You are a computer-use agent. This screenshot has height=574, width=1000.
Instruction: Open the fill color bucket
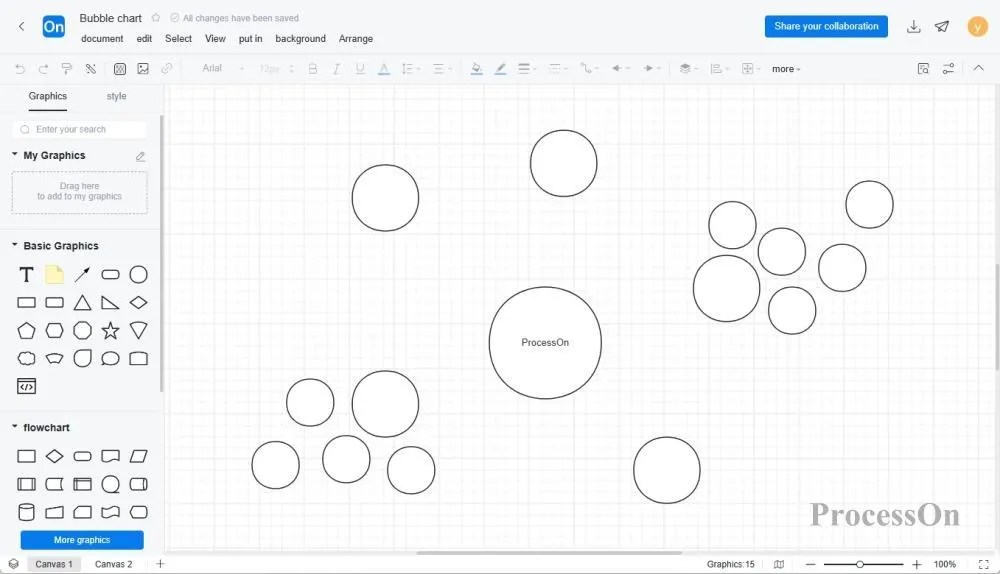[476, 69]
